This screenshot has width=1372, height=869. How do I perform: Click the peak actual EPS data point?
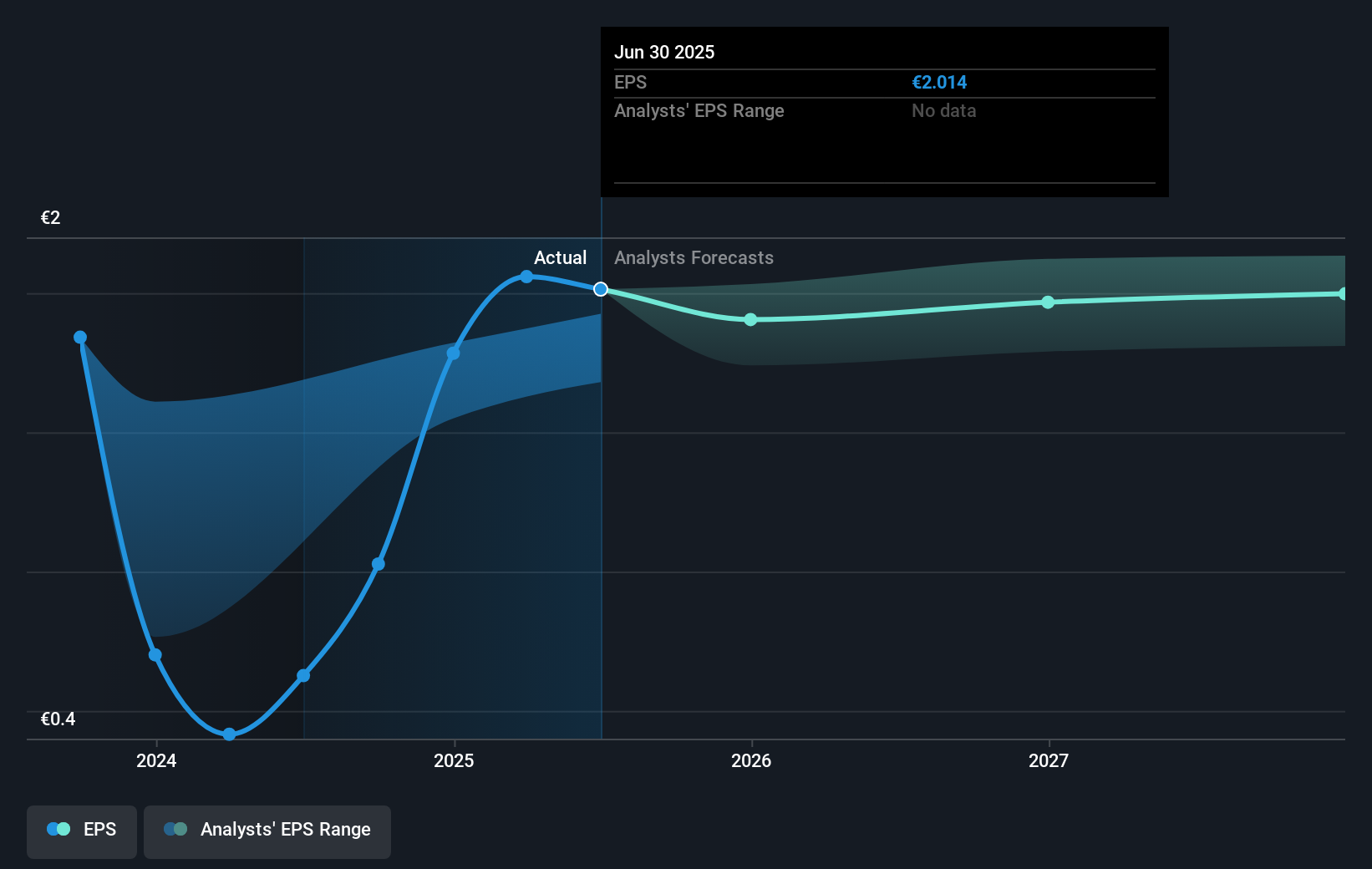[x=525, y=277]
